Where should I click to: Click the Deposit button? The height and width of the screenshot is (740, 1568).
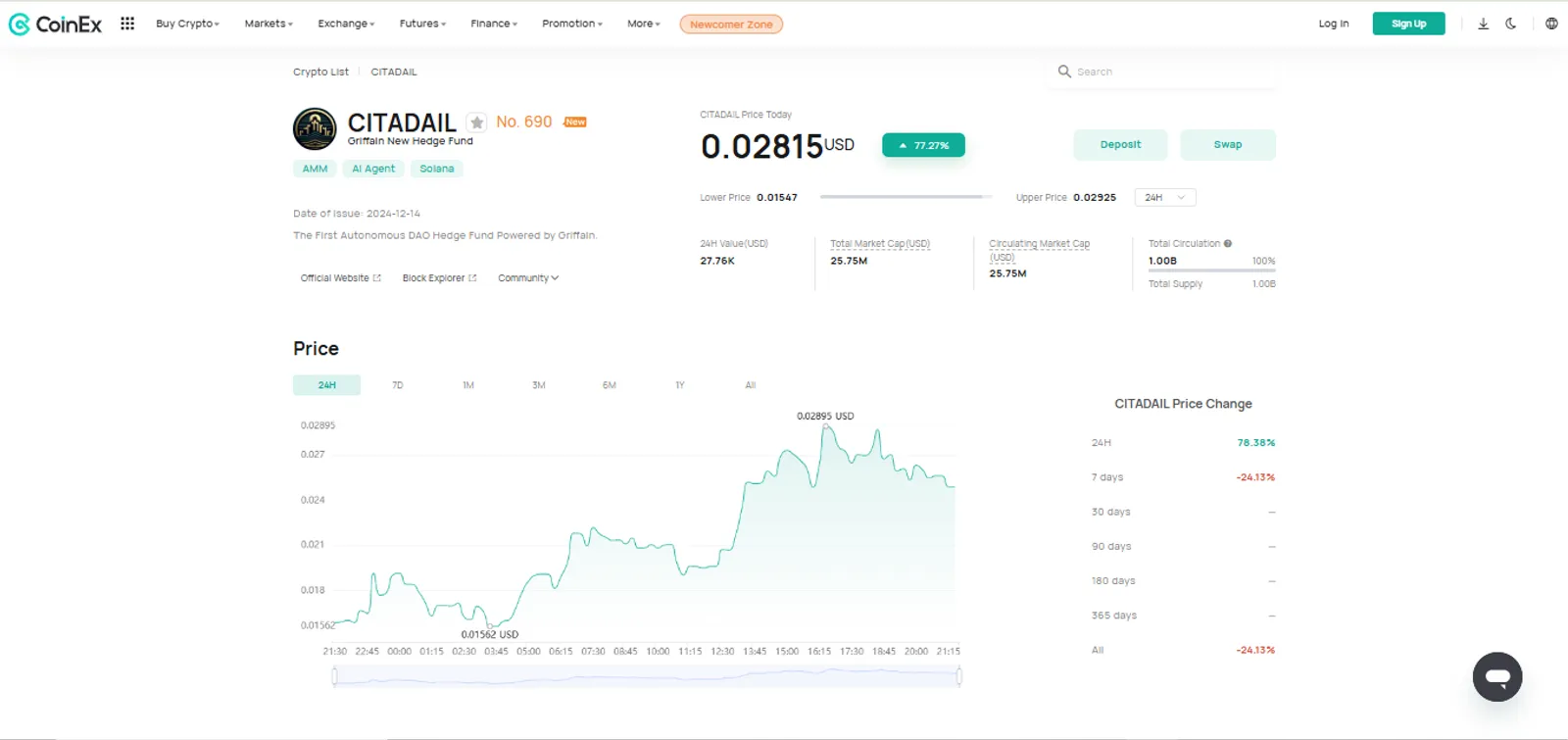(1120, 144)
